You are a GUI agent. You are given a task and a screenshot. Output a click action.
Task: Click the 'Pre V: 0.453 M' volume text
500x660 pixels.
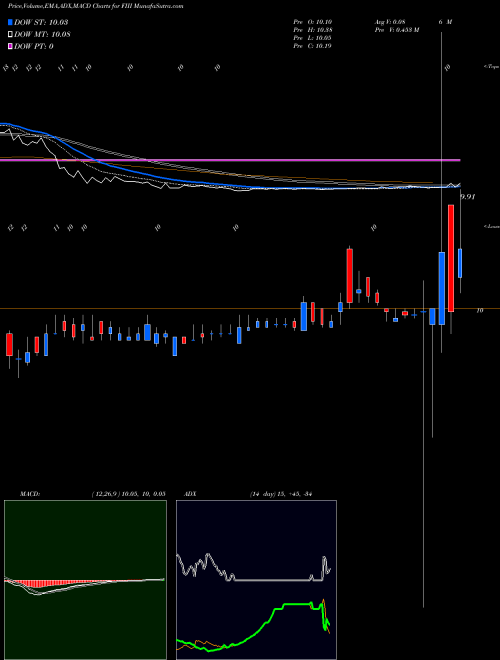(397, 30)
